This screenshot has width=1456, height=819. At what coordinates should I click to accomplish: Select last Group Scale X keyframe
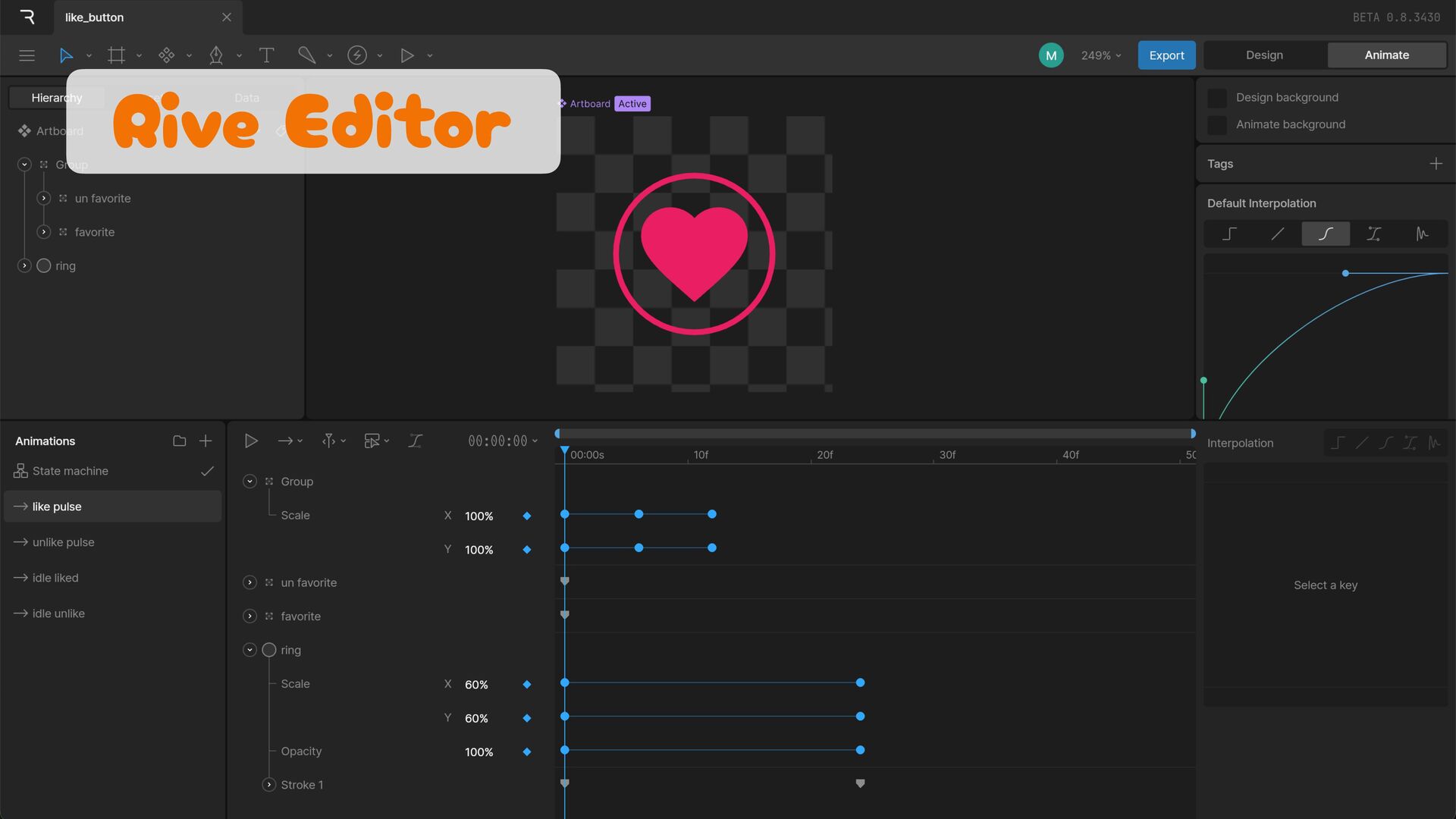(x=712, y=514)
